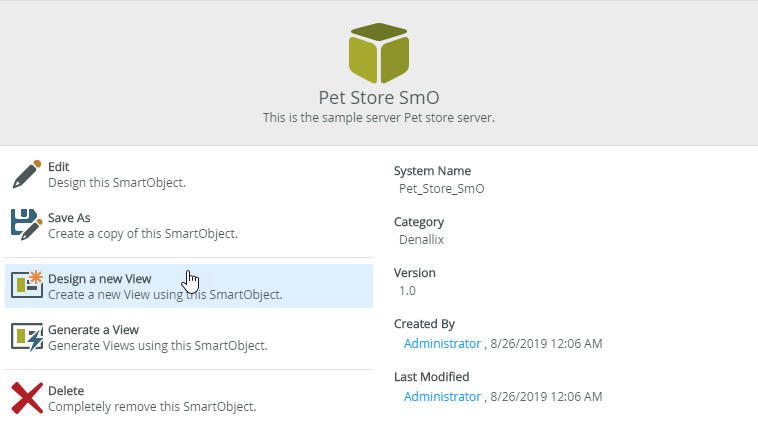Open Administrator link under Last Modified
The image size is (758, 435).
(x=442, y=397)
